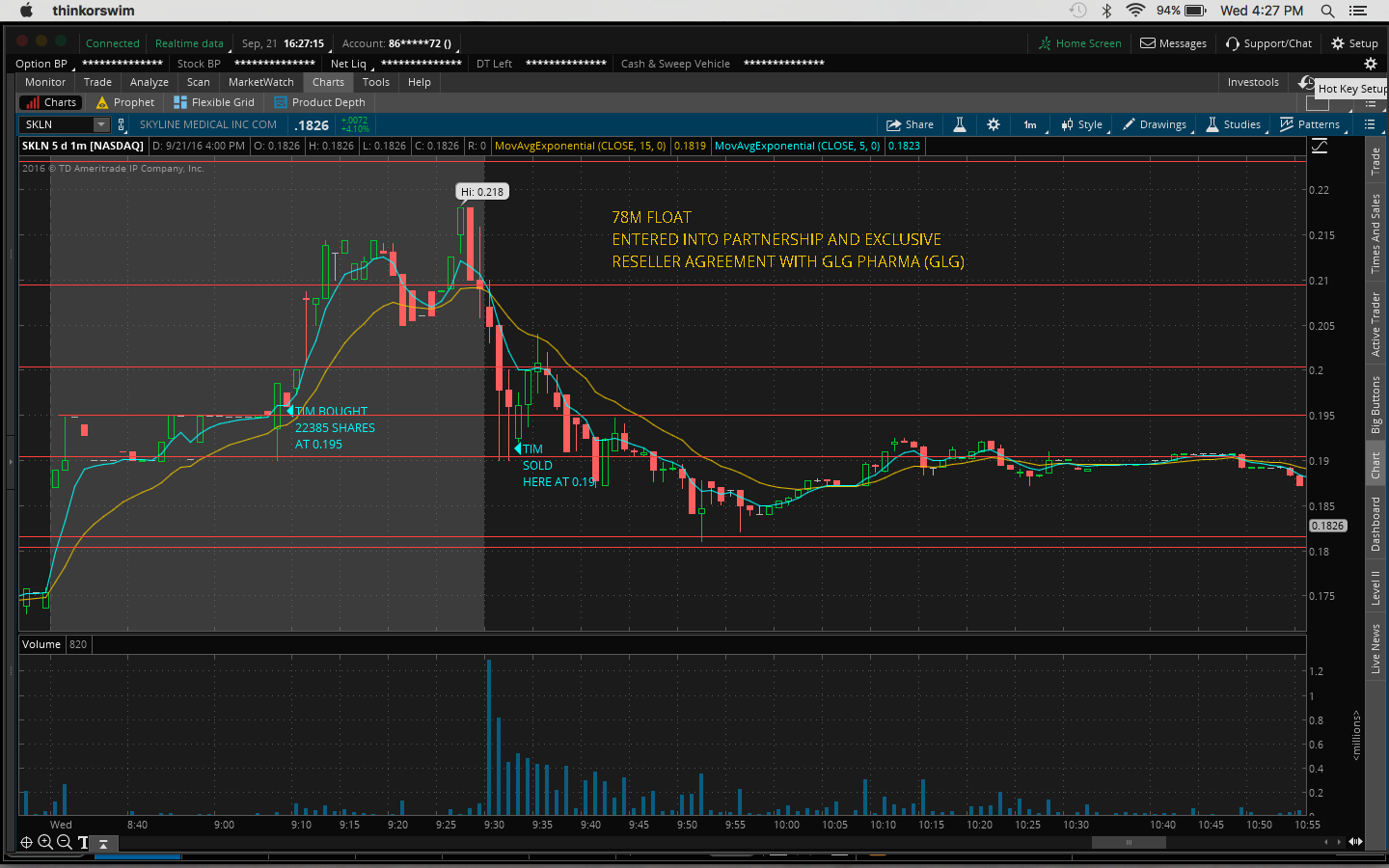Open Support/Chat
This screenshot has width=1389, height=868.
point(1268,43)
